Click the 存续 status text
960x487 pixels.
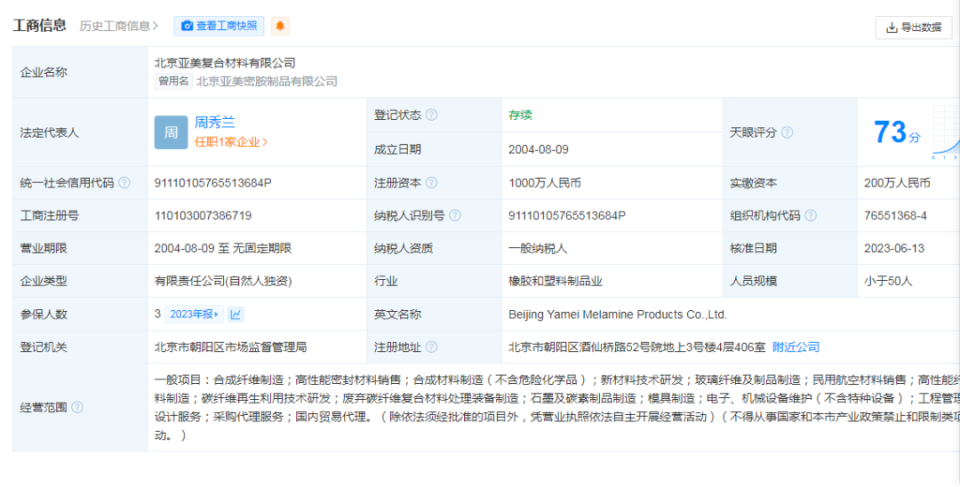[x=520, y=115]
